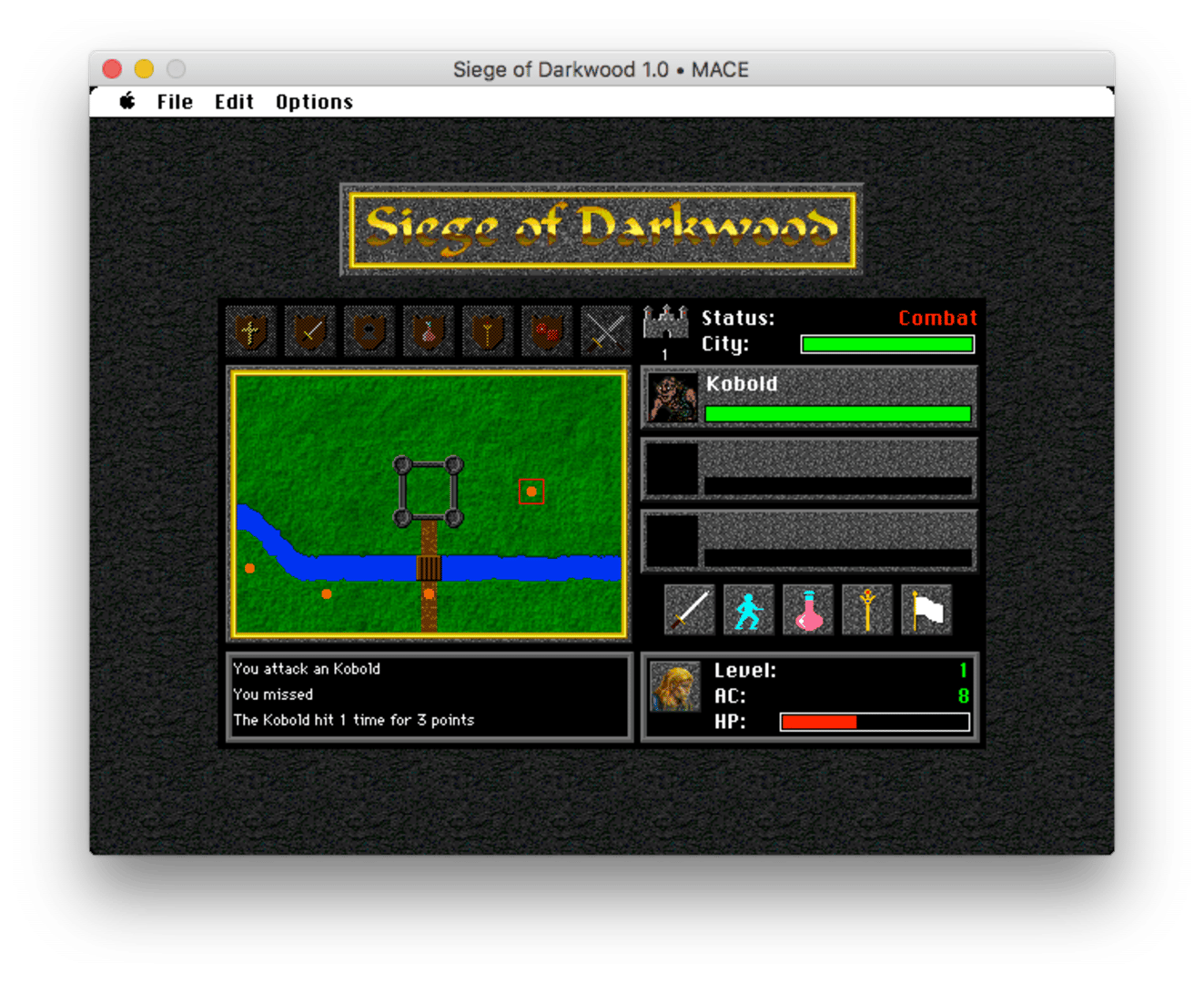Viewport: 1204px width, 983px height.
Task: Open the File menu
Action: (x=175, y=102)
